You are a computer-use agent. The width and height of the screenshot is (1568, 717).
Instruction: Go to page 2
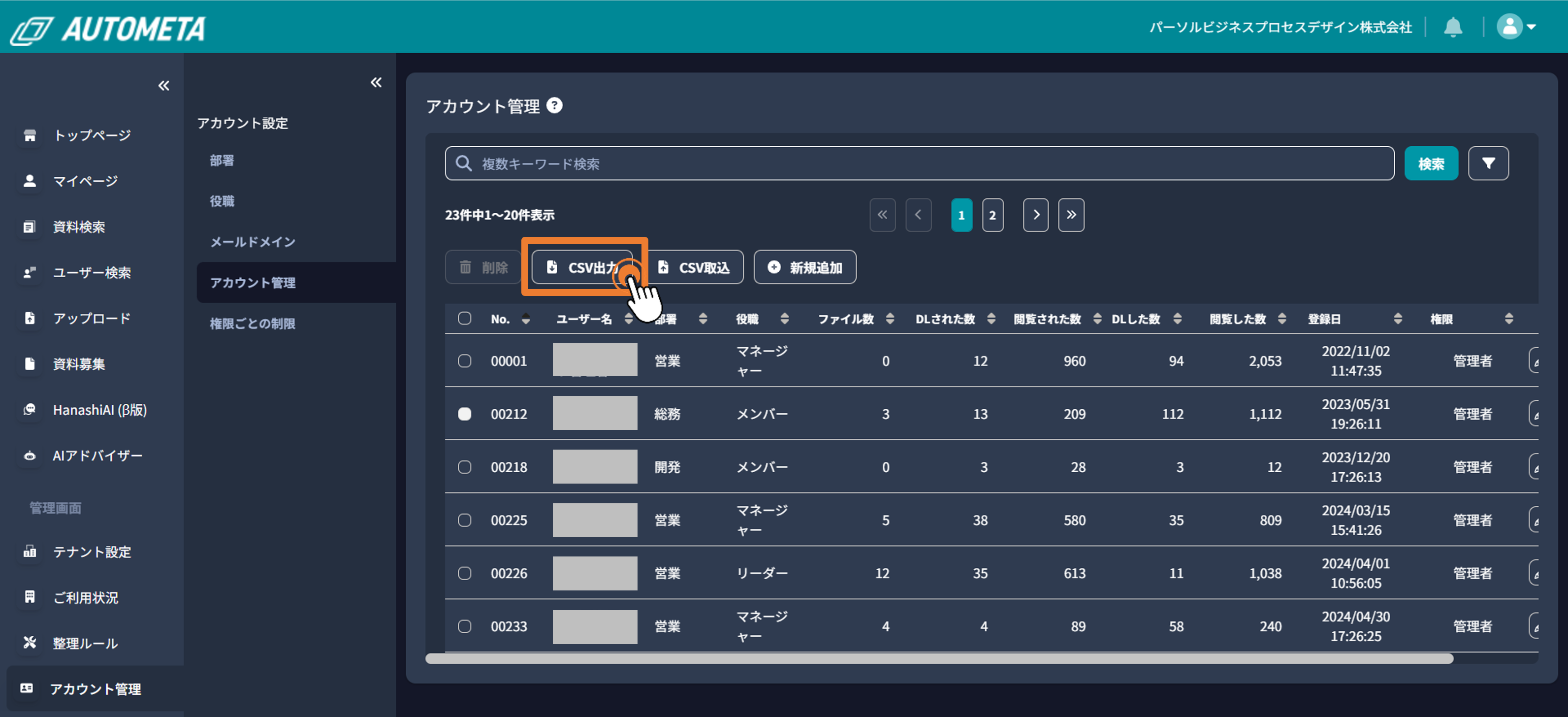pos(992,215)
